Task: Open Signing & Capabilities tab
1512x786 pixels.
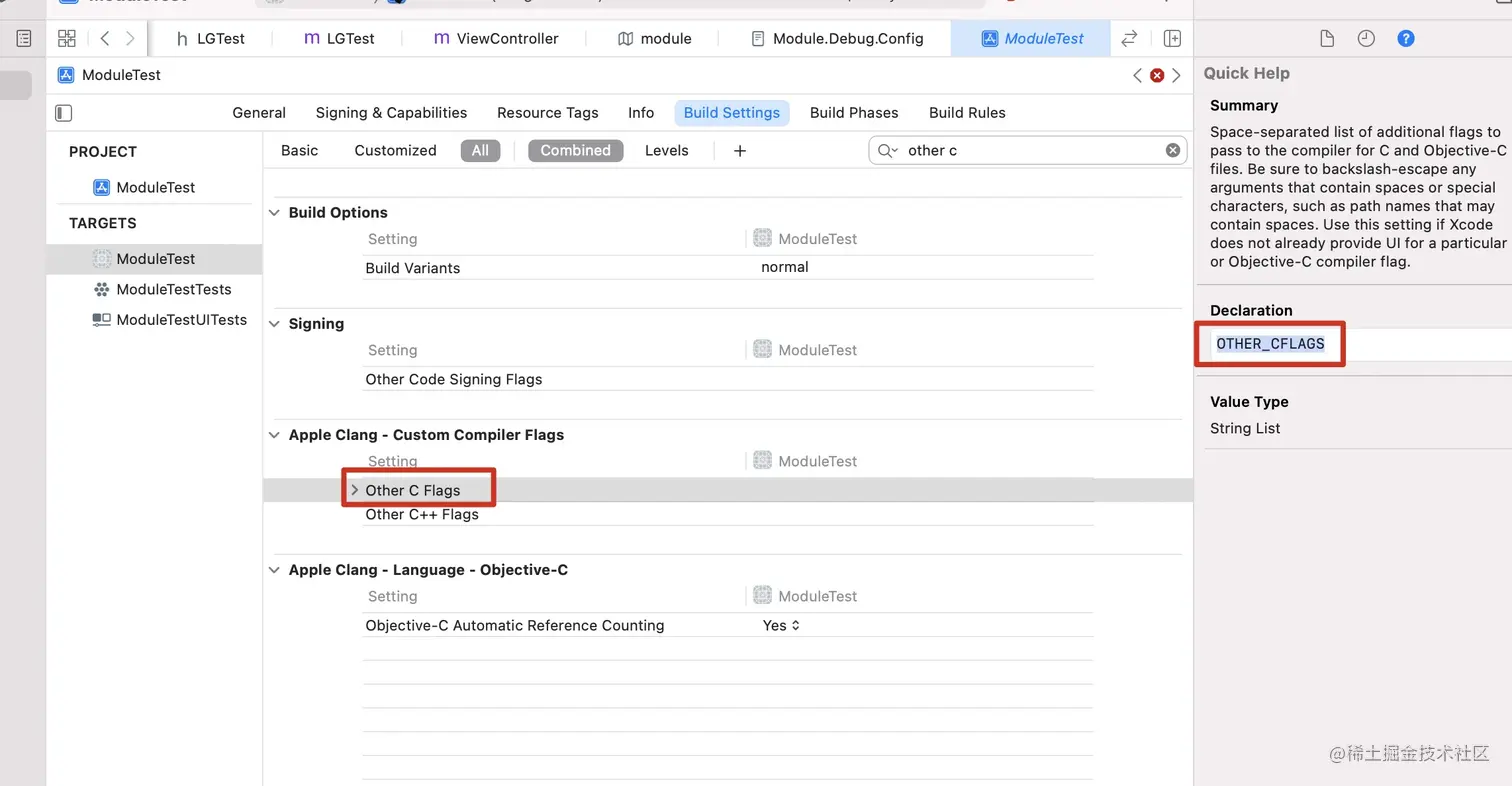Action: (391, 113)
